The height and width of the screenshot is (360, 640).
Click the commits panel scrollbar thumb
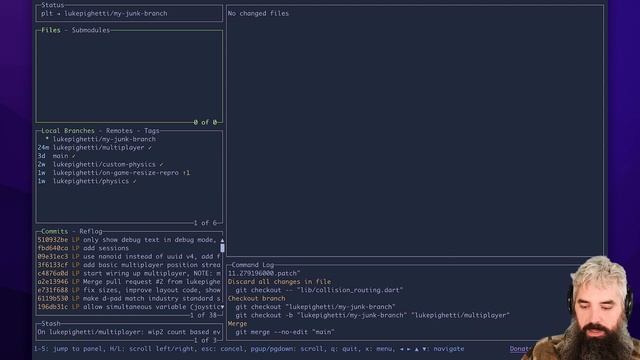222,248
